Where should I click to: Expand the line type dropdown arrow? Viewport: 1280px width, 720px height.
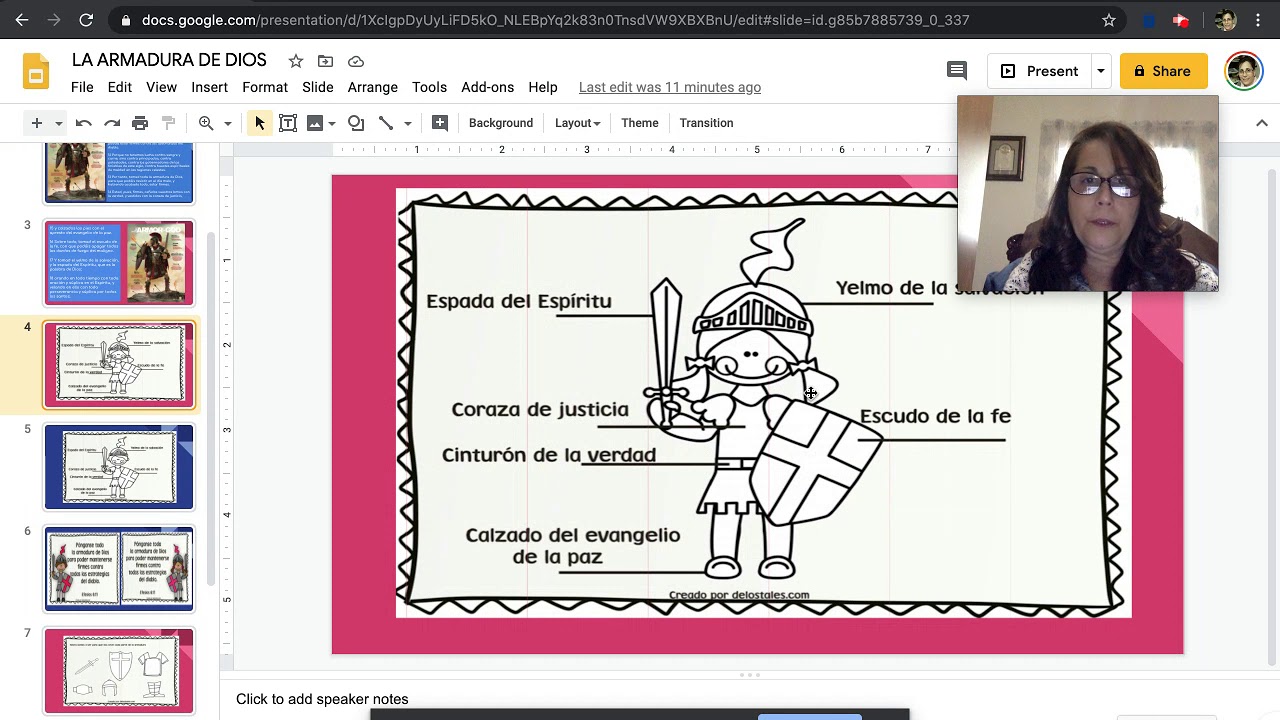[407, 123]
